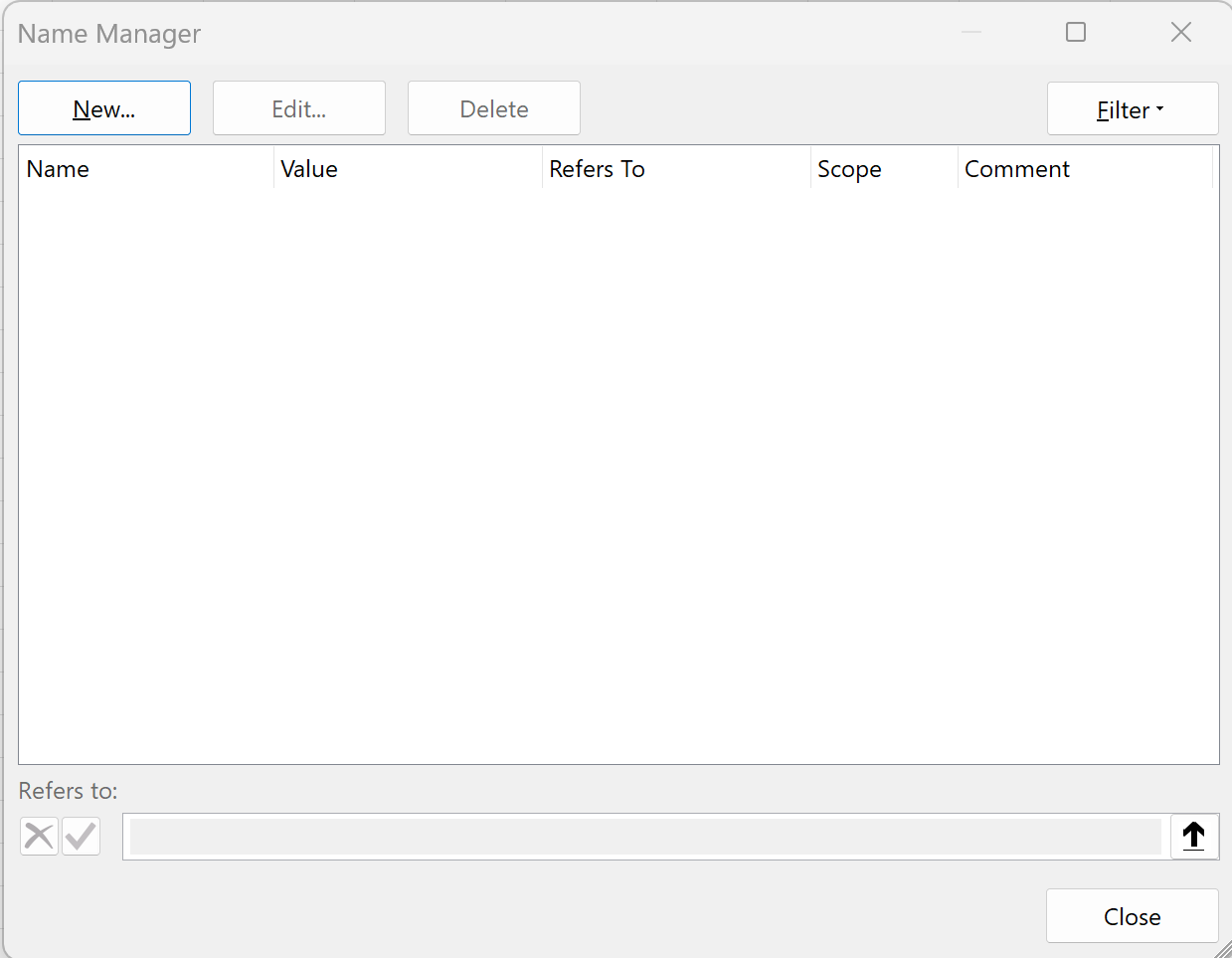Image resolution: width=1232 pixels, height=958 pixels.
Task: Minimize the Name Manager window
Action: point(971,33)
